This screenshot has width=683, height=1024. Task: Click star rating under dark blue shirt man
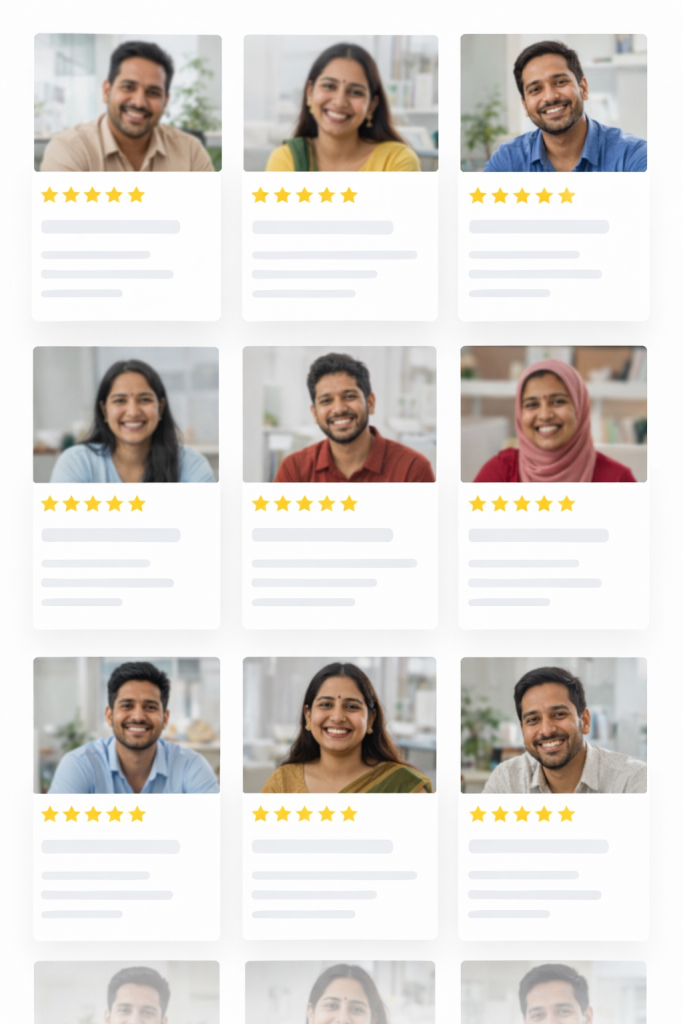(x=522, y=195)
